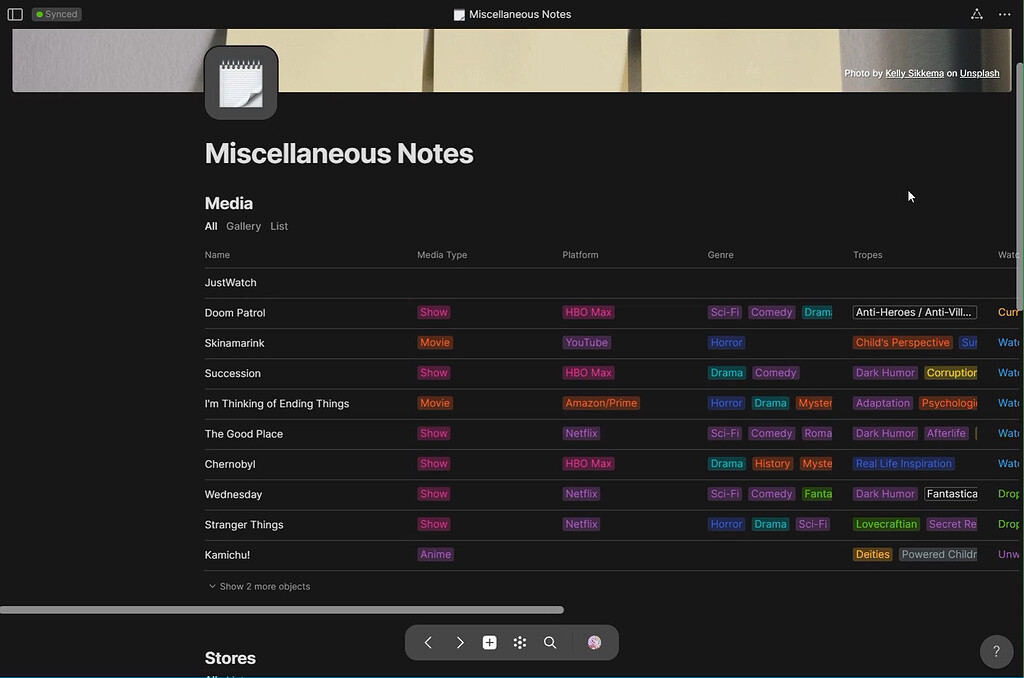
Task: Switch to the Gallery view tab
Action: pos(243,226)
